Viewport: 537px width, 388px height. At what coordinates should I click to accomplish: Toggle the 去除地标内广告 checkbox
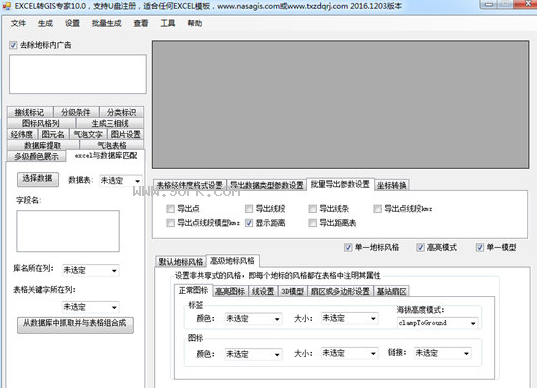pos(13,45)
